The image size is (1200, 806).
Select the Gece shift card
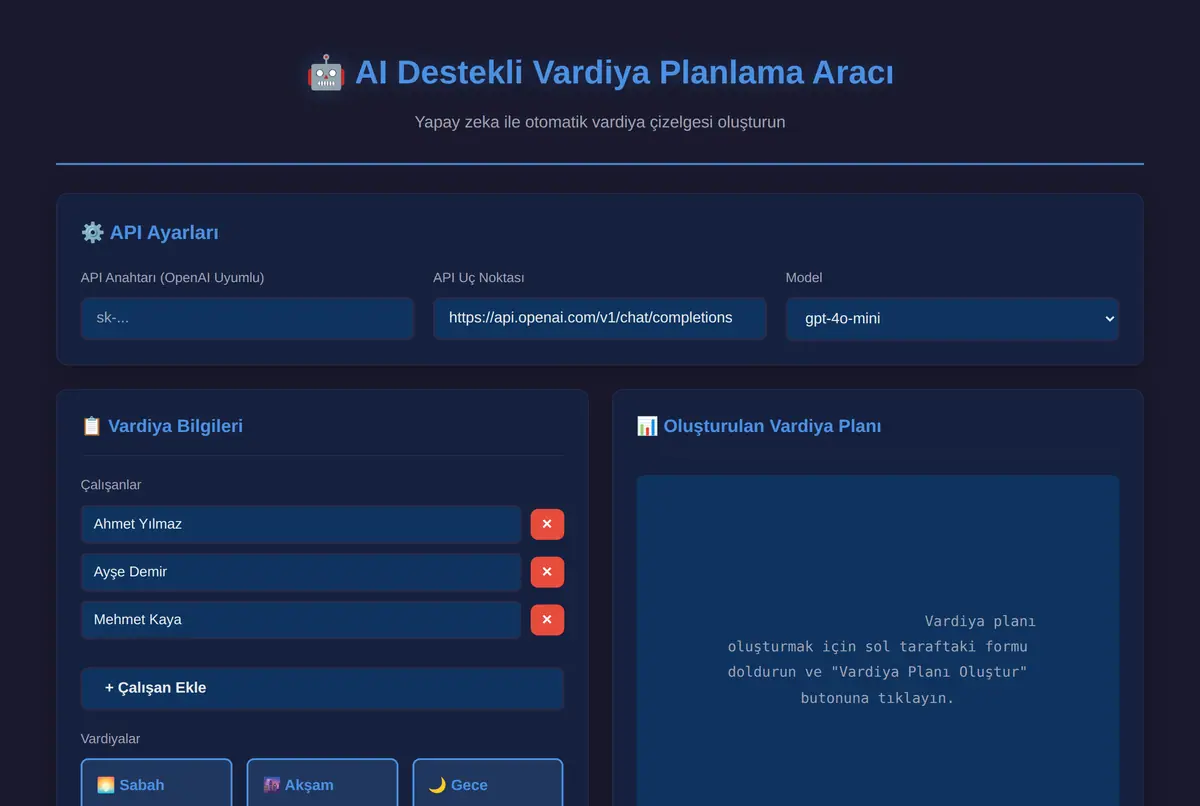point(488,783)
